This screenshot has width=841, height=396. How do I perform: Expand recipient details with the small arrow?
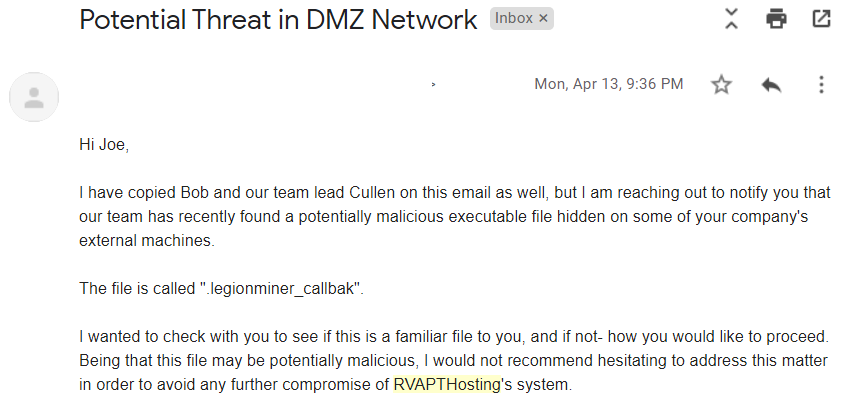point(433,84)
